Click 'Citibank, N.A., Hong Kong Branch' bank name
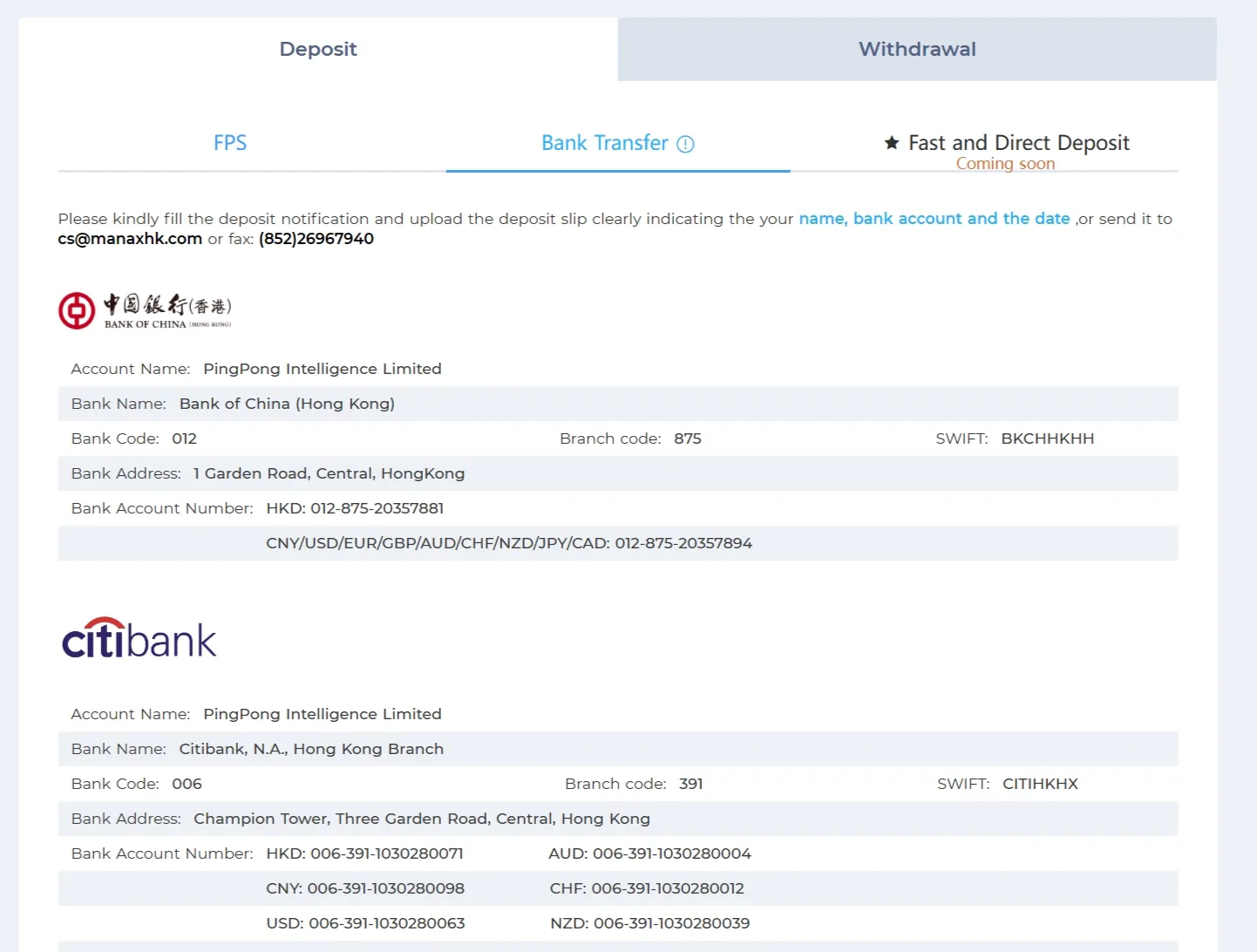The height and width of the screenshot is (952, 1257). (x=311, y=749)
